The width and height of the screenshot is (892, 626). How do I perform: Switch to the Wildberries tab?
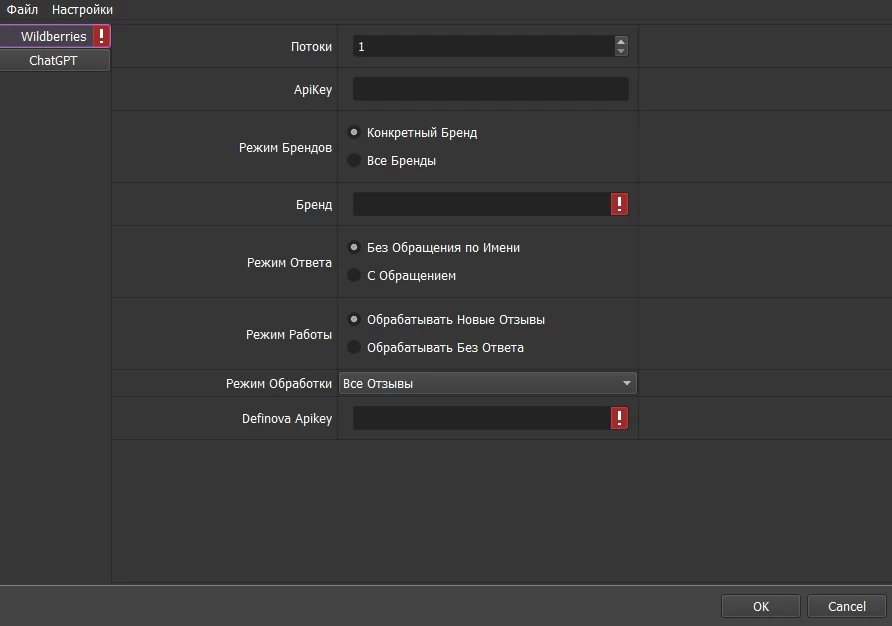(55, 36)
